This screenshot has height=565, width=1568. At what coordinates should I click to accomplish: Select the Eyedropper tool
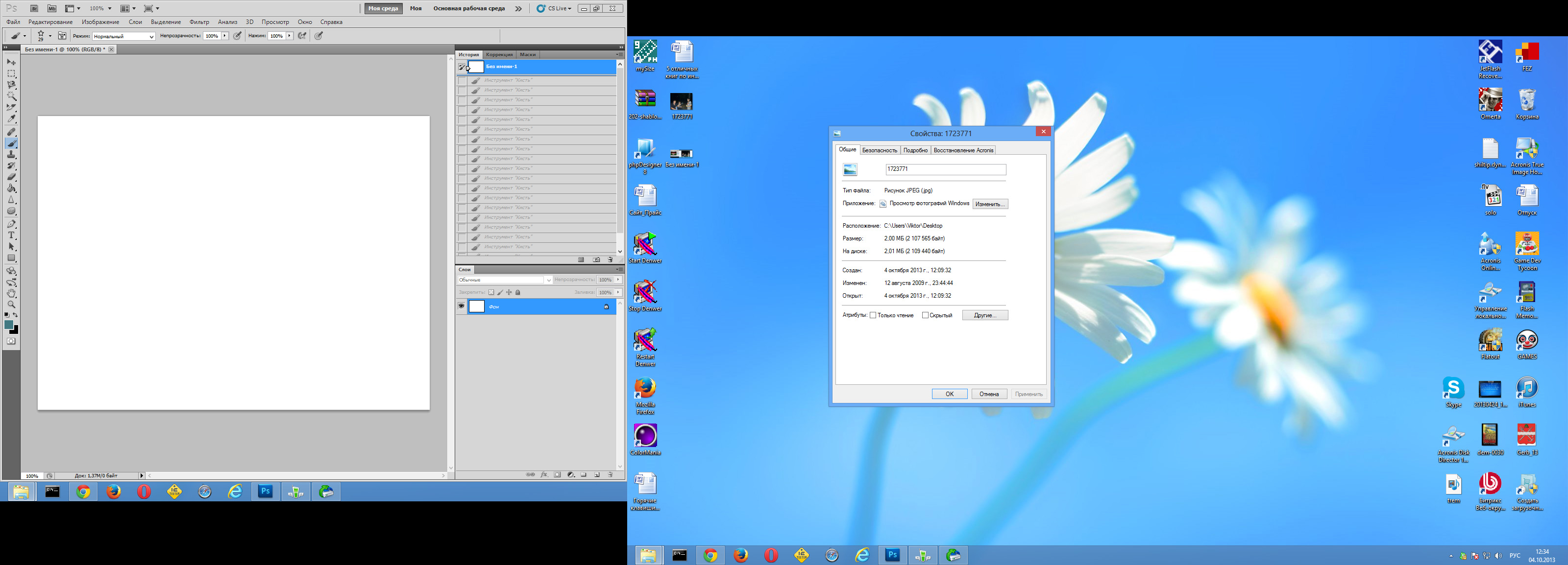click(x=11, y=119)
